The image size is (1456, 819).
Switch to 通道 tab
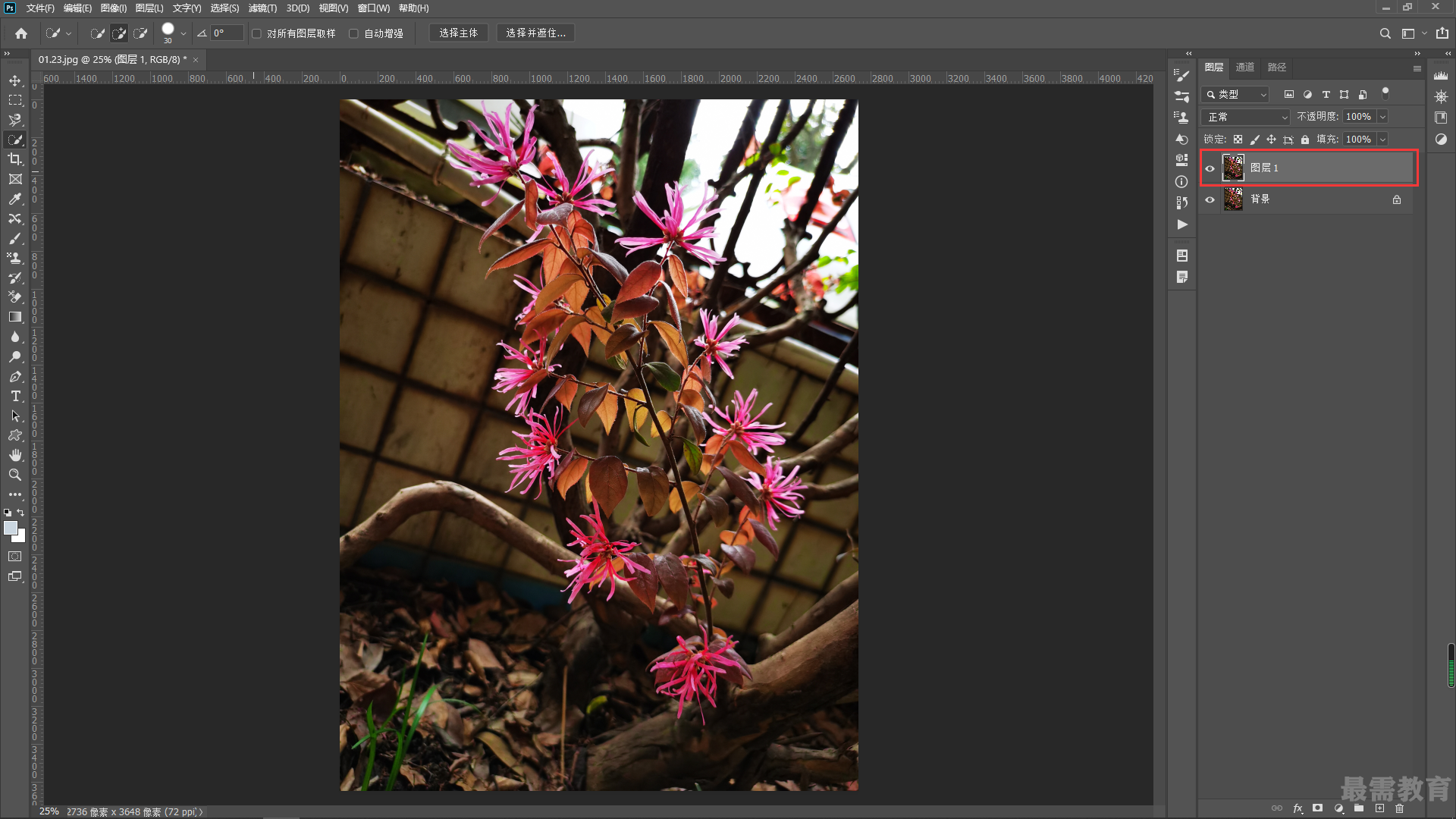point(1244,67)
